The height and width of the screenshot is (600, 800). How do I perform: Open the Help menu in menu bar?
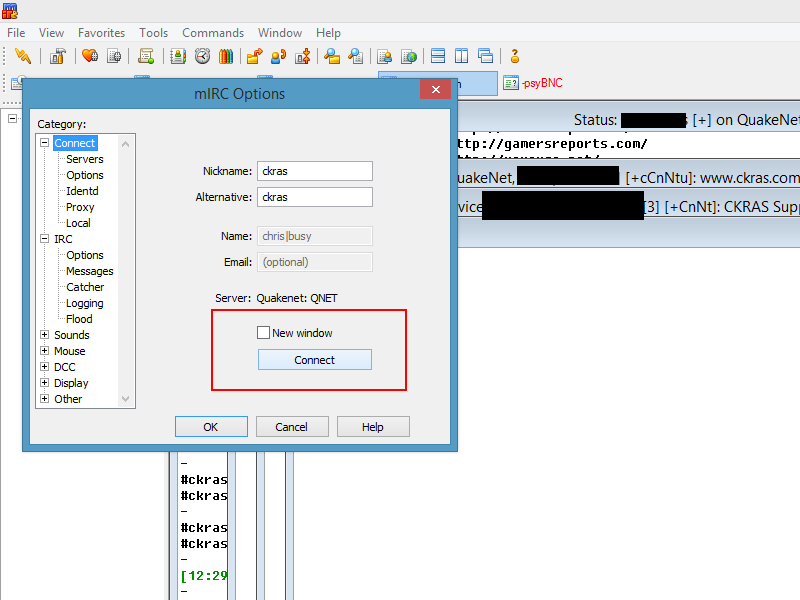point(328,33)
